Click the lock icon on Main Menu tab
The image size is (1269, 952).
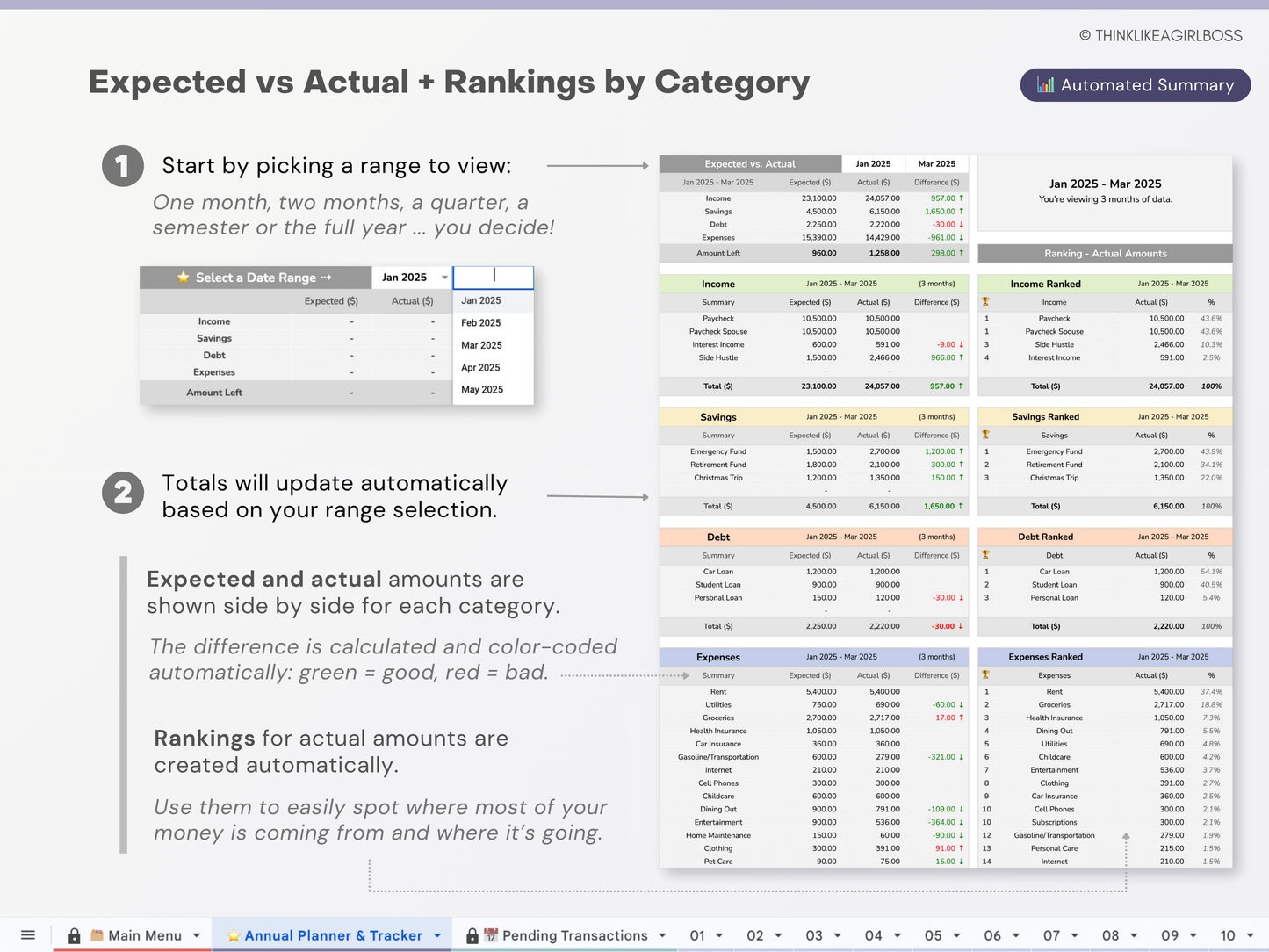click(75, 936)
